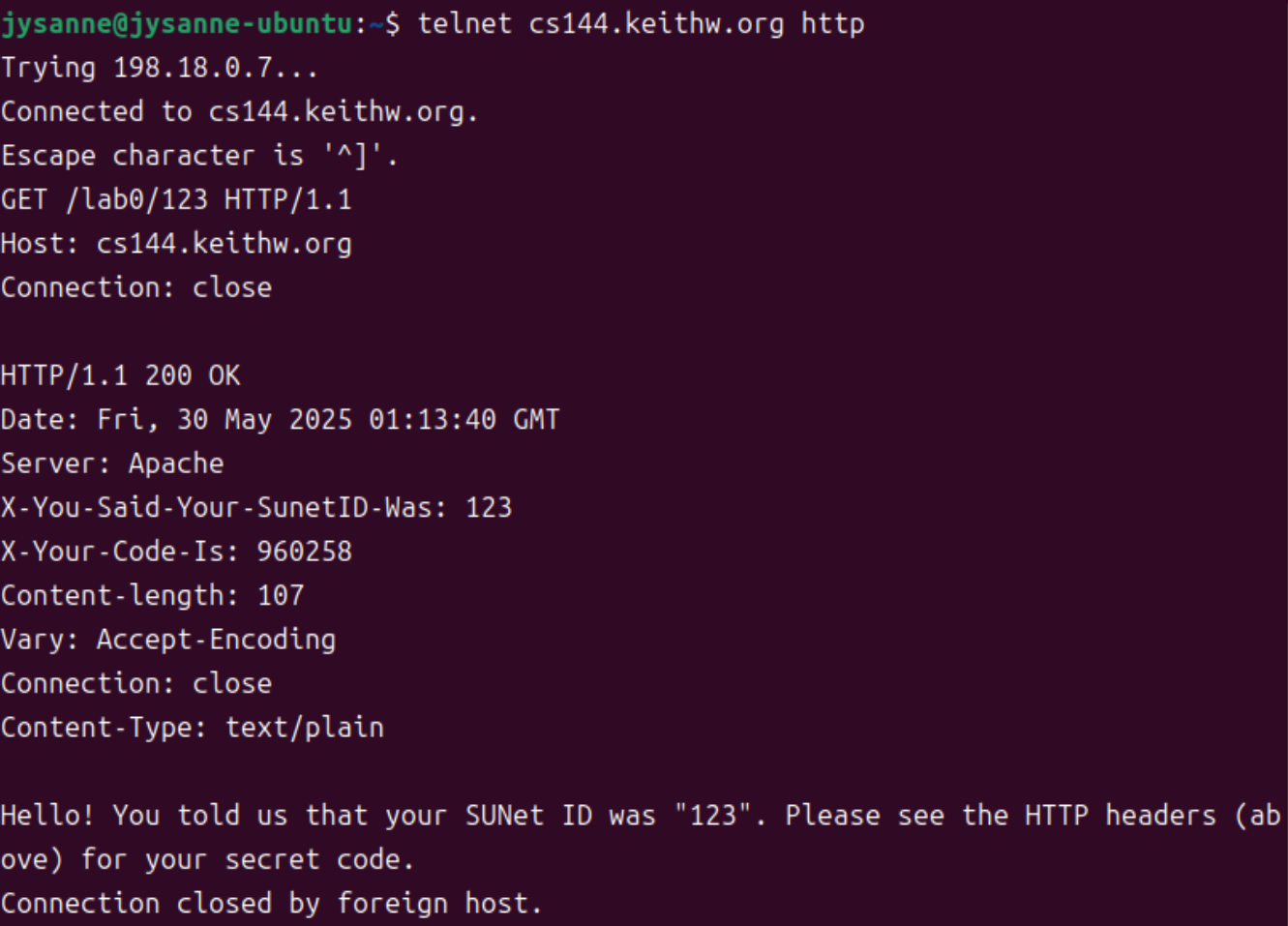The image size is (1288, 926).
Task: Click the Vary: Accept-Encoding header
Action: tap(168, 640)
